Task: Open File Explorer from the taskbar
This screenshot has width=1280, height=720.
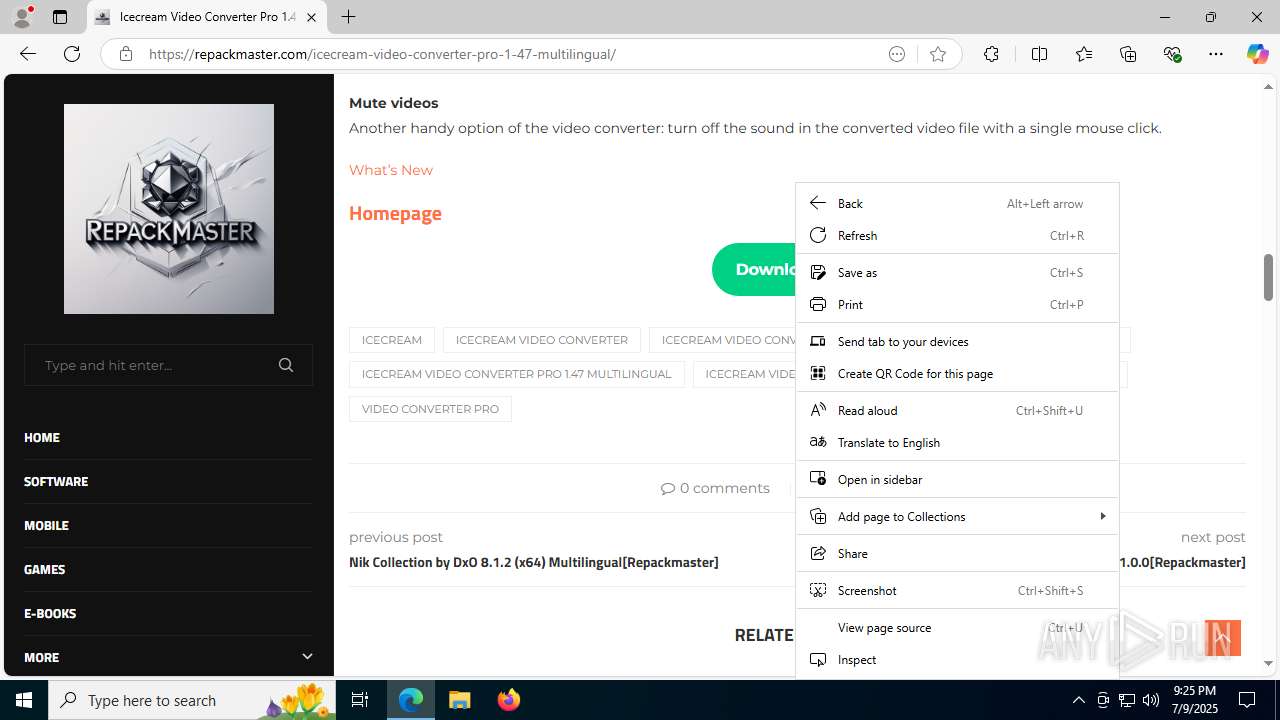Action: click(x=460, y=700)
